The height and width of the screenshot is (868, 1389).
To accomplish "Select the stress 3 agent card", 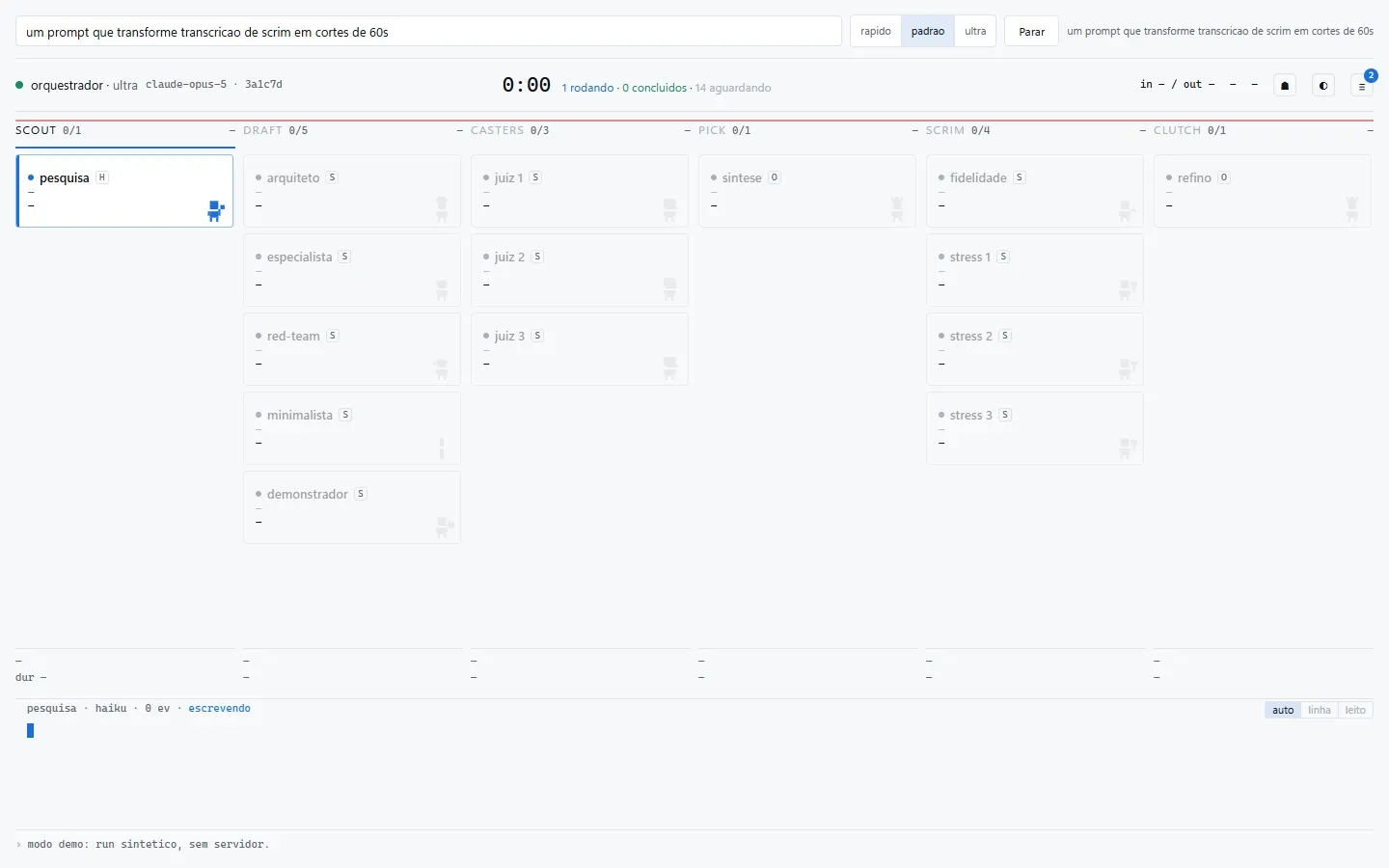I will (1035, 428).
